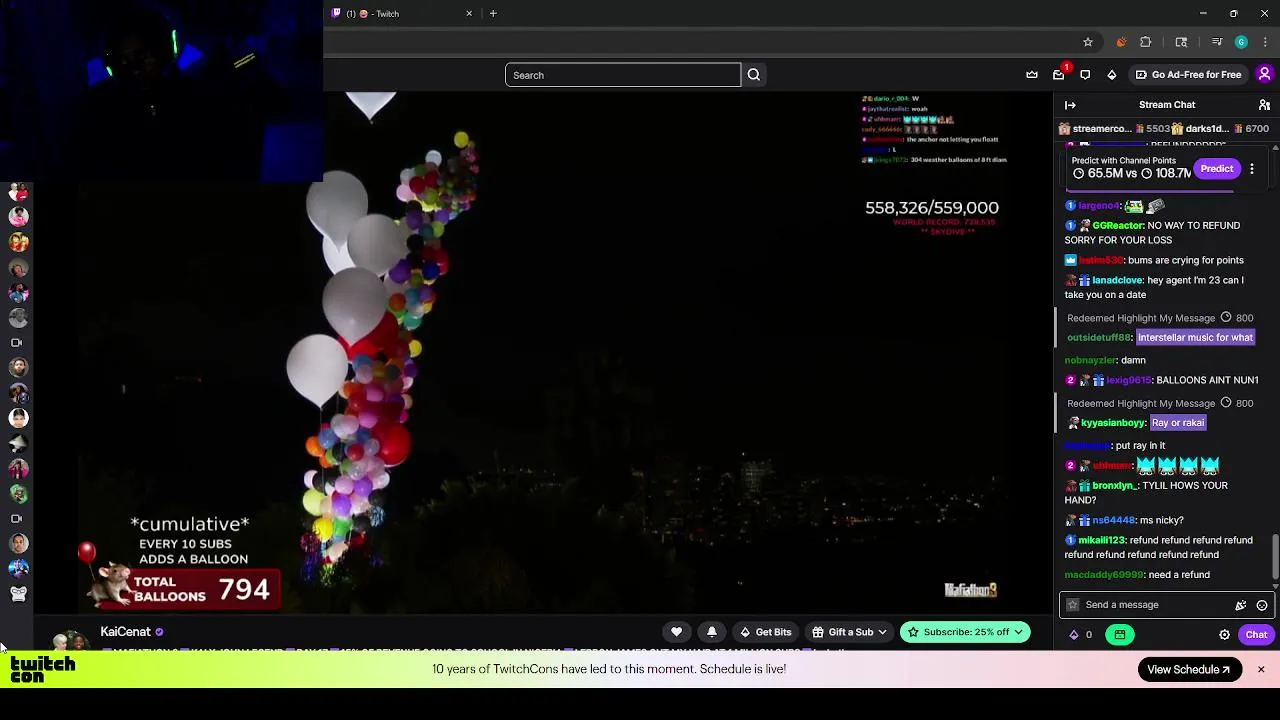Open the purple user profile avatar menu
This screenshot has width=1280, height=720.
1264,74
